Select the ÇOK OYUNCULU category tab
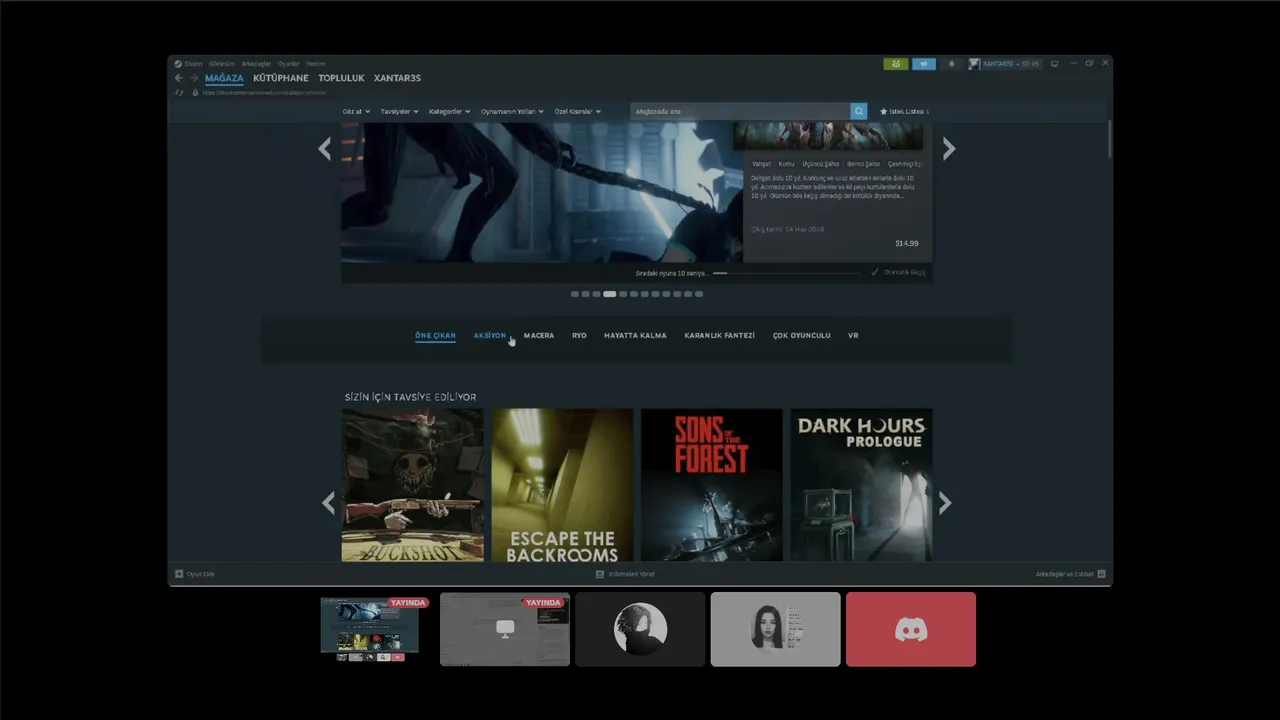The height and width of the screenshot is (720, 1280). (801, 336)
